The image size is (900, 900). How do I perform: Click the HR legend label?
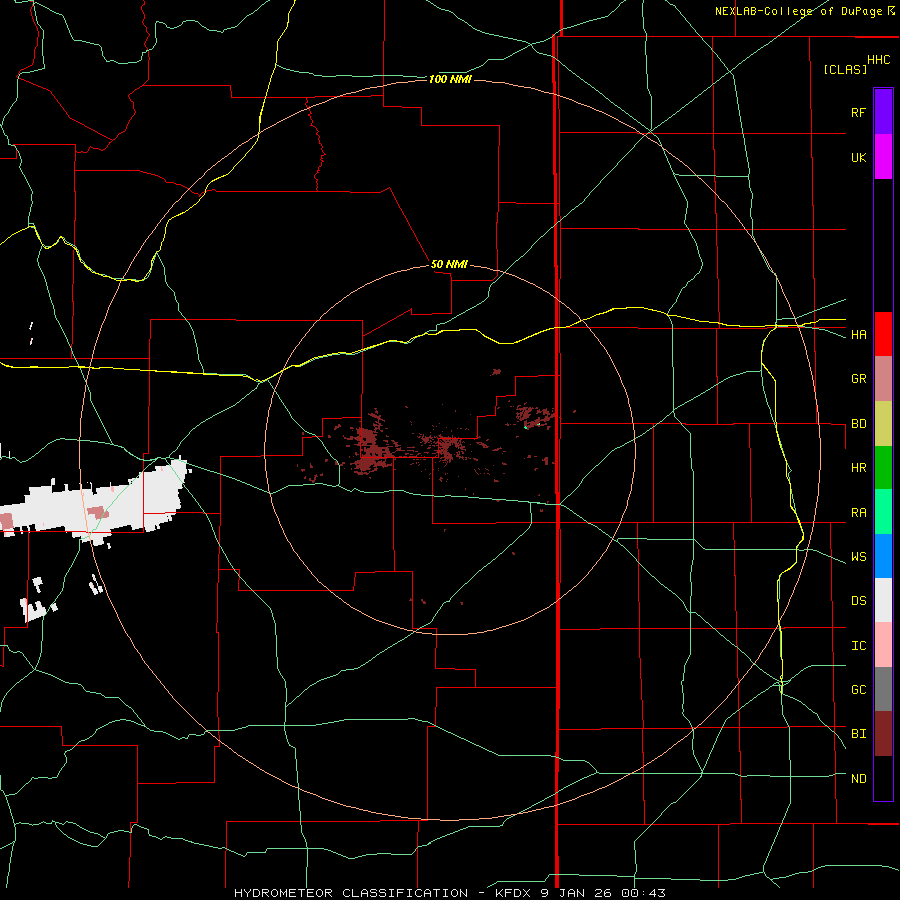(x=858, y=468)
